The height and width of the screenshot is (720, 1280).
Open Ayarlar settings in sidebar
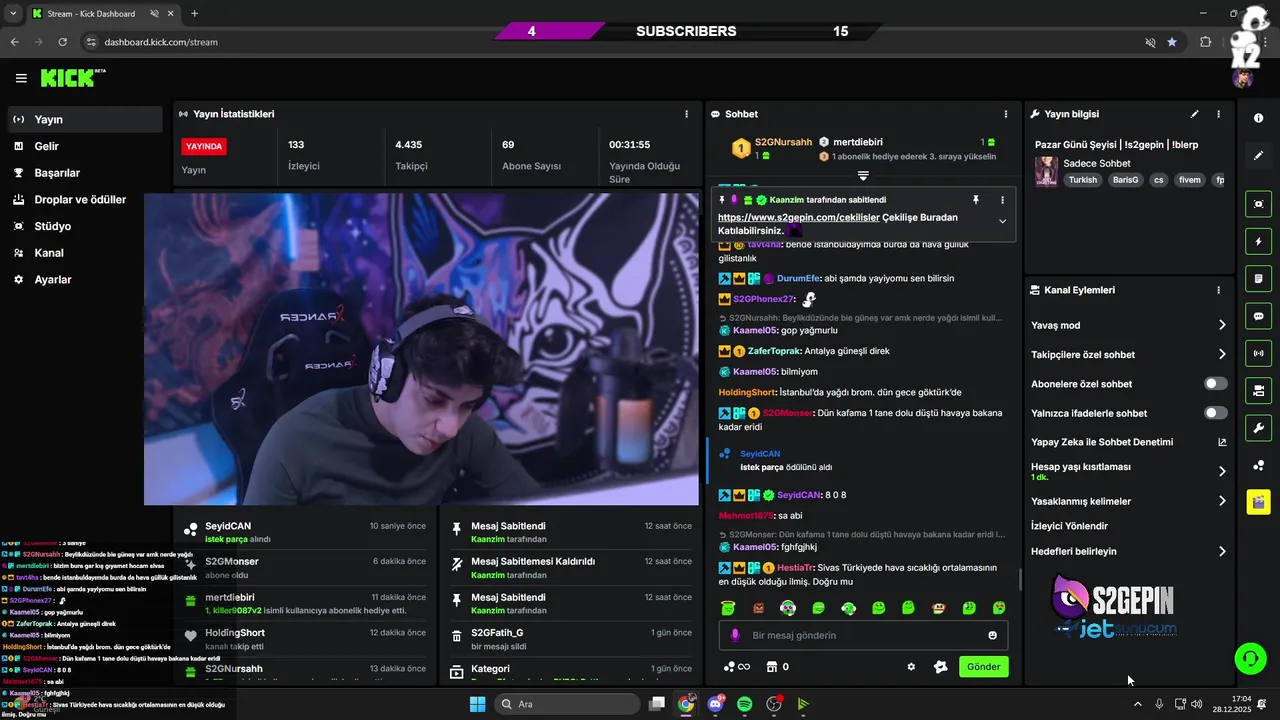tap(84, 280)
